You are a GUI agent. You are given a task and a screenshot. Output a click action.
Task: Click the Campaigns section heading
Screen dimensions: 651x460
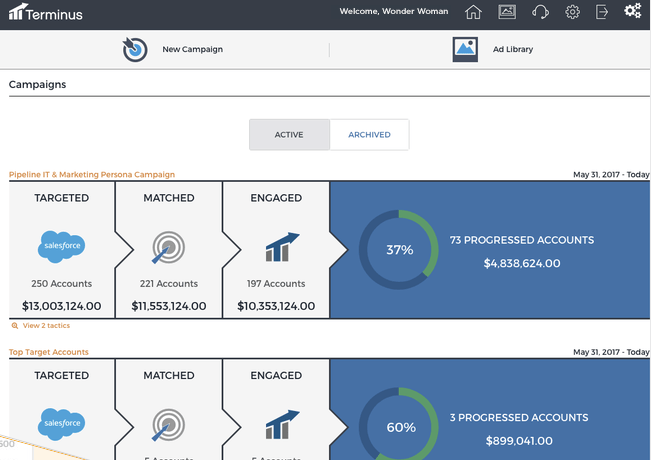(x=37, y=84)
